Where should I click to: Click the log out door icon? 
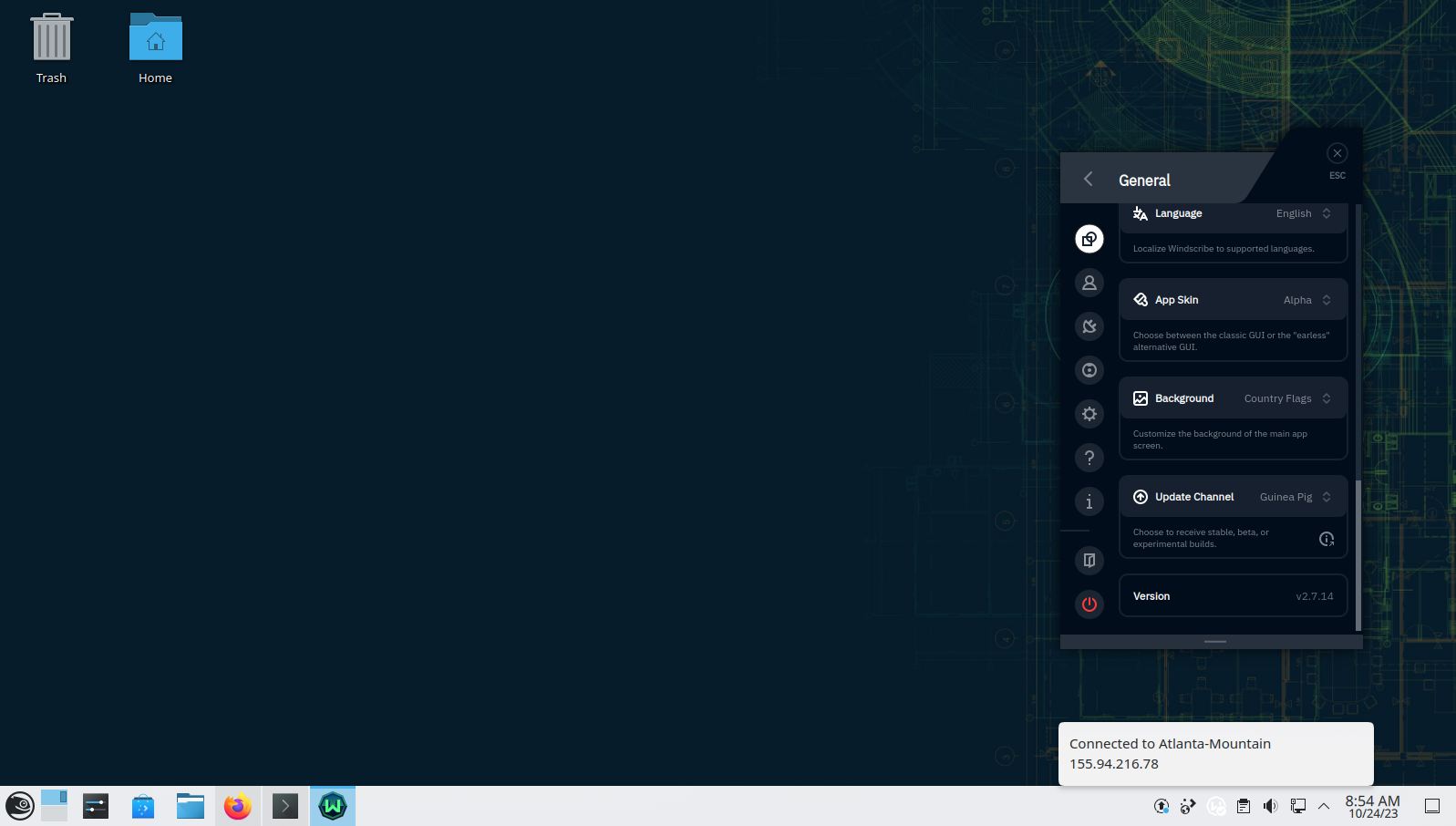point(1089,560)
